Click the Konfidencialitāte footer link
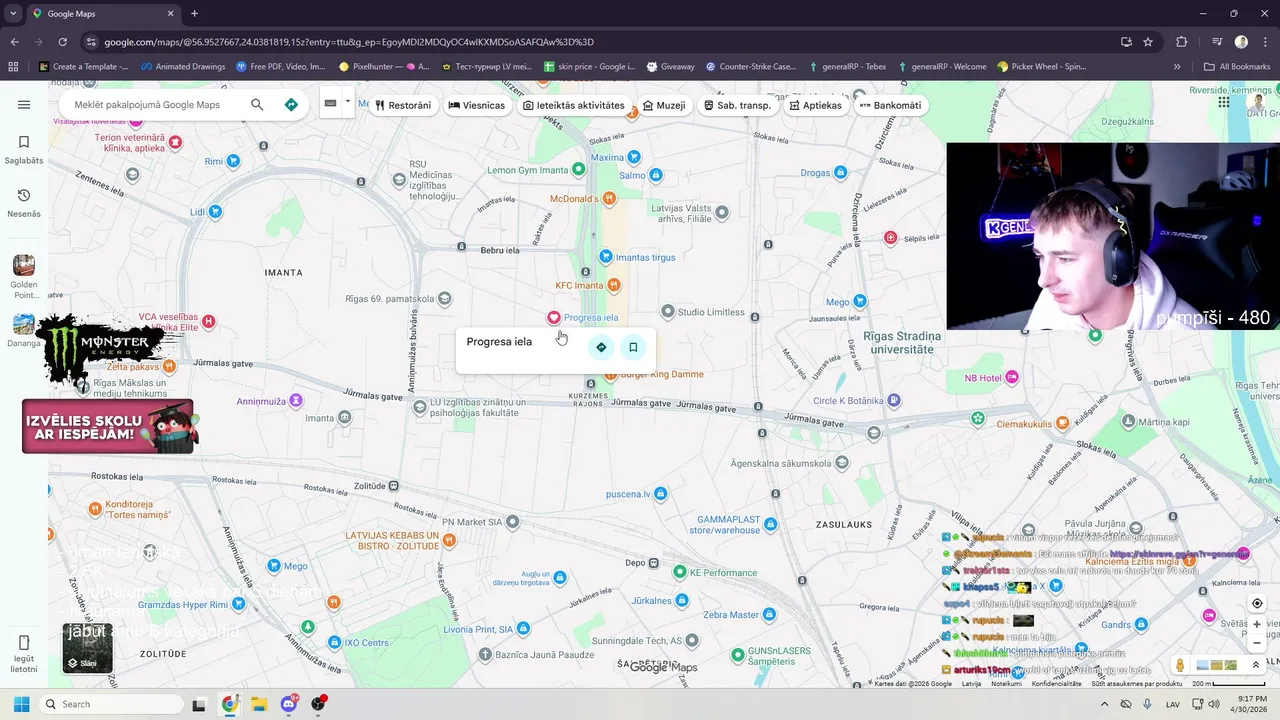Screen dimensions: 1280x720 [x=1056, y=684]
